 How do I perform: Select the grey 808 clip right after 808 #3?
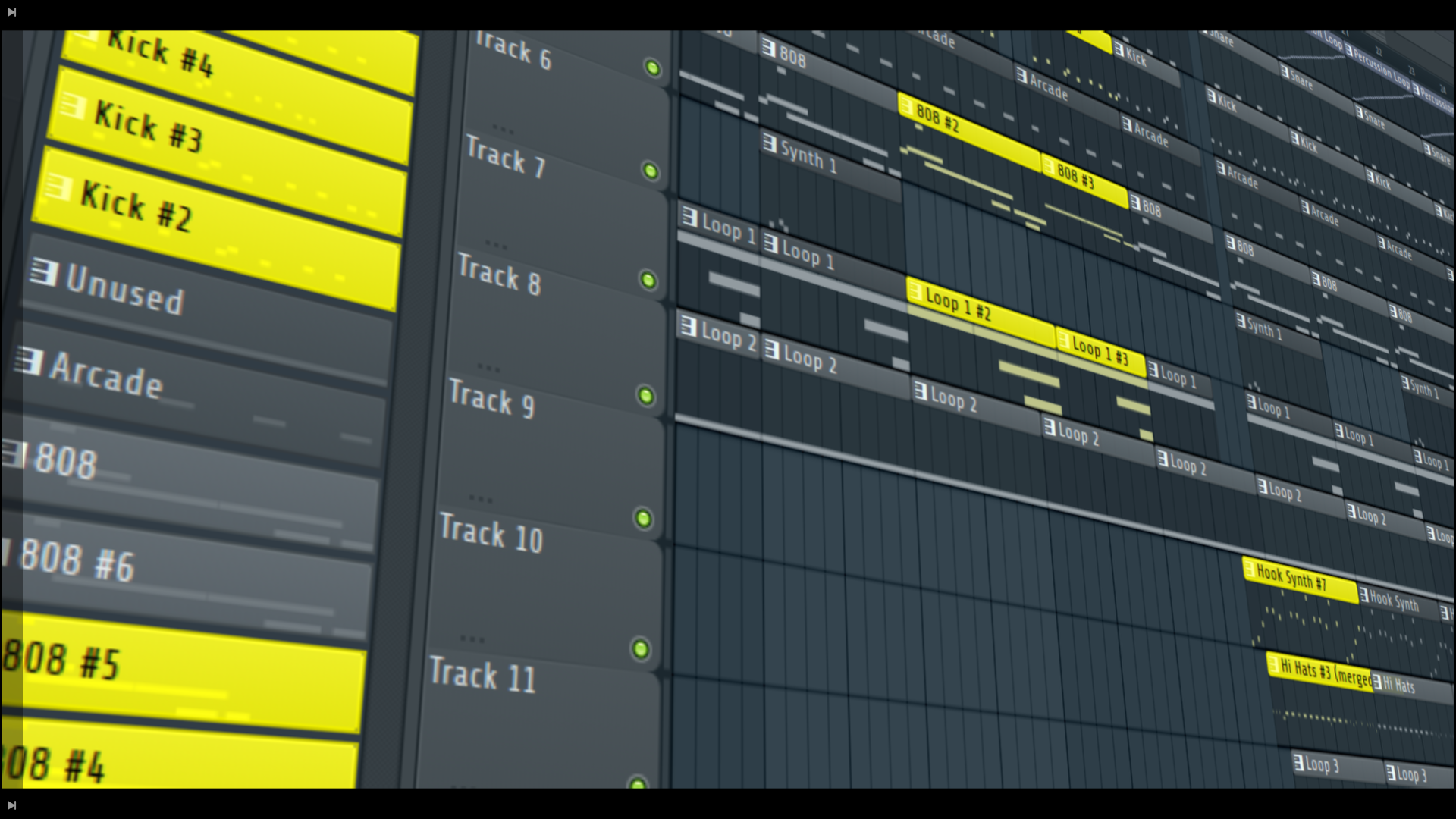pos(1169,215)
